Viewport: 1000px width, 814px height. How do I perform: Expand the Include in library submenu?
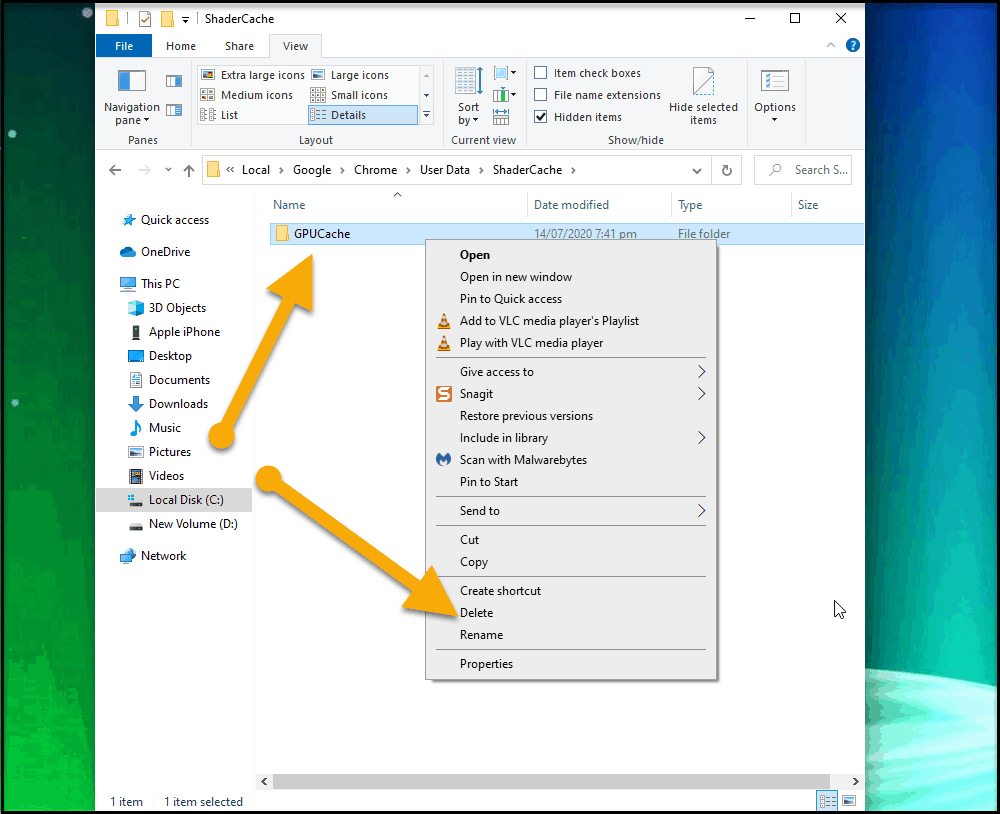tap(570, 438)
